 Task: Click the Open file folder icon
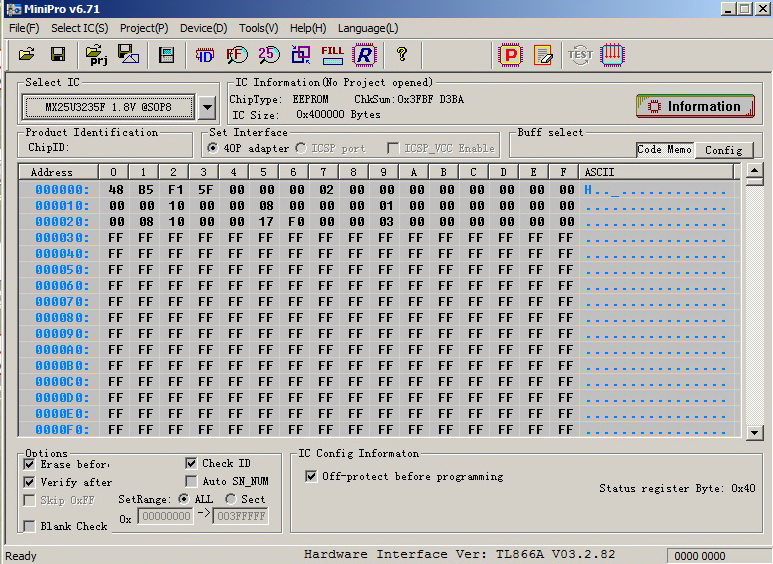click(x=27, y=54)
